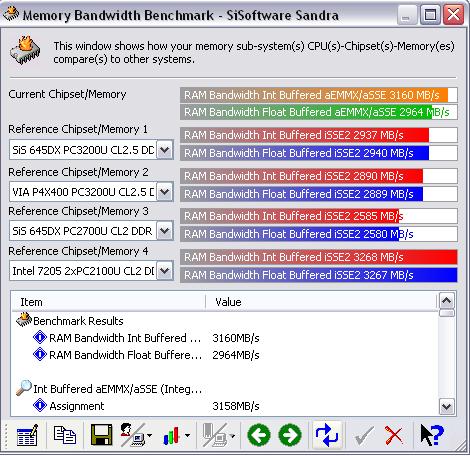
Task: Open Intel 7205 reference chipset dropdown
Action: click(x=165, y=270)
